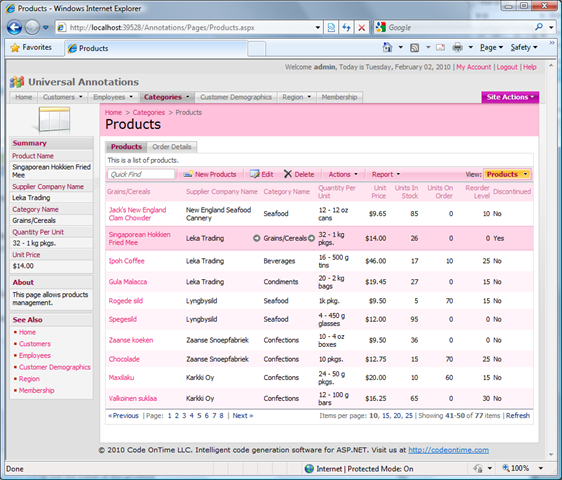Click arrow icon next to Grains/Cereals cell
Screen dimensions: 562x480
311,238
